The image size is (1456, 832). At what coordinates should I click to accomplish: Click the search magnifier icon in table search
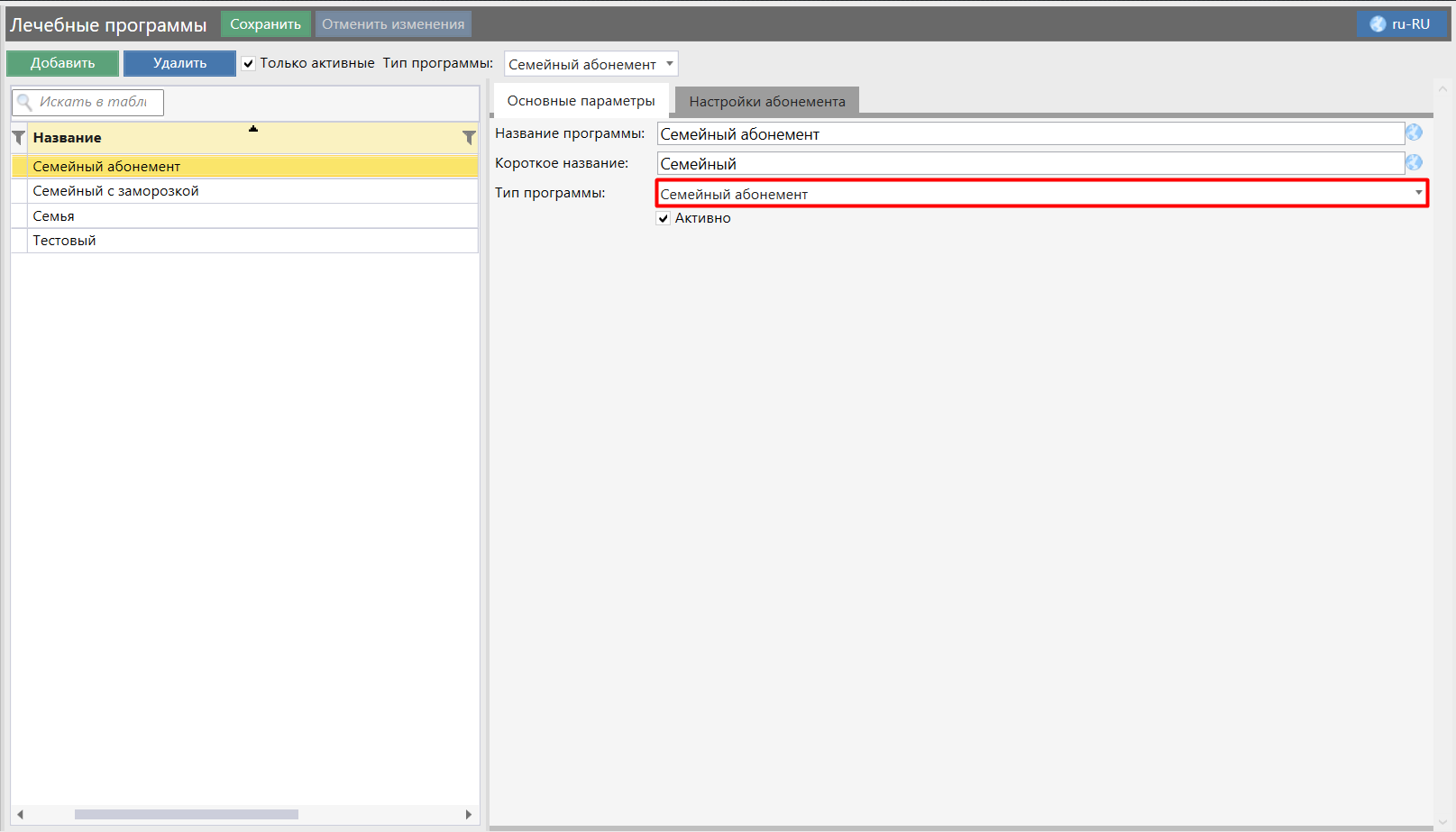[24, 103]
